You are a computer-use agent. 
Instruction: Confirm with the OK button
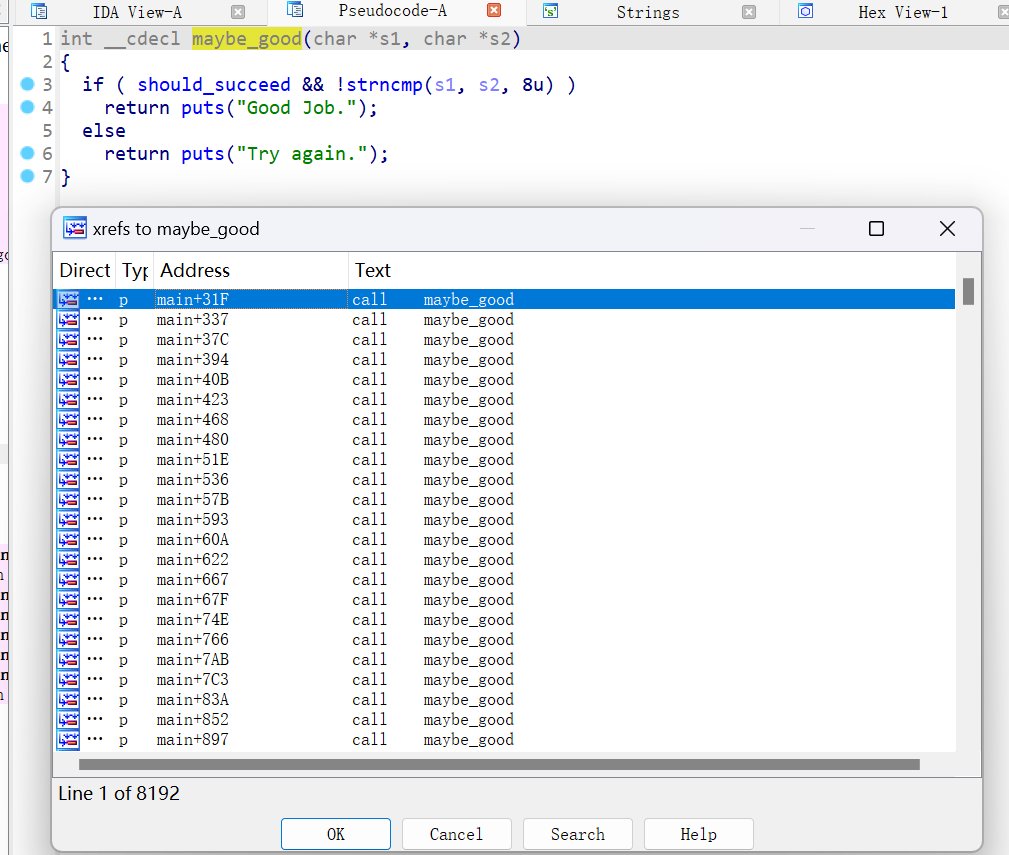(x=335, y=834)
